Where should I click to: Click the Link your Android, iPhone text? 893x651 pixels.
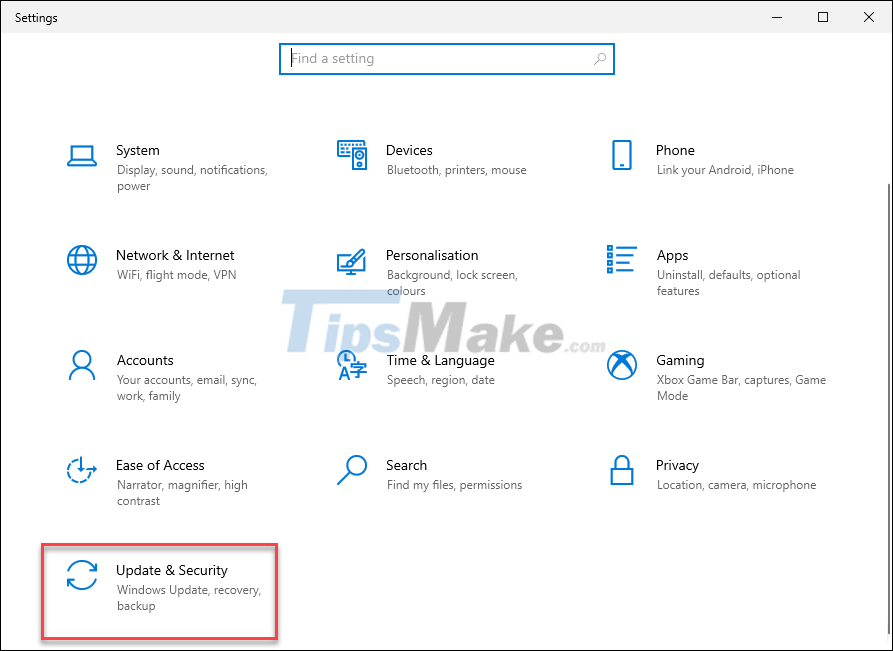pos(728,170)
